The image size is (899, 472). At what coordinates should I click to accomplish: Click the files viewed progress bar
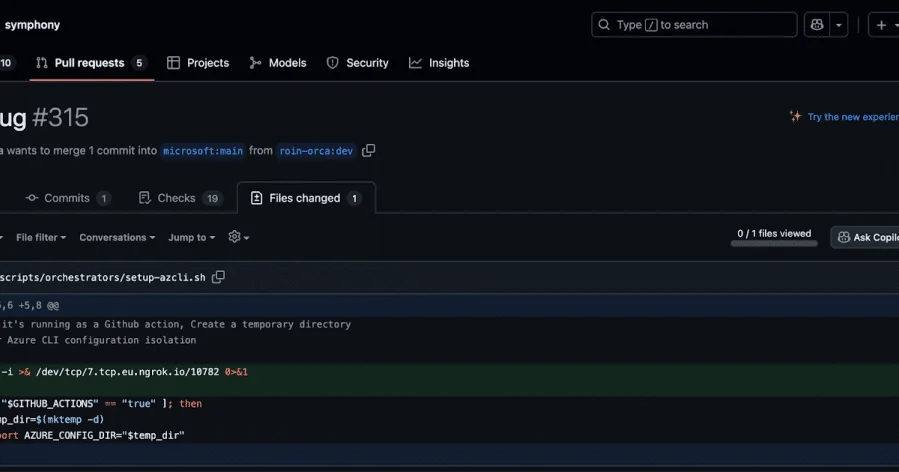(774, 244)
